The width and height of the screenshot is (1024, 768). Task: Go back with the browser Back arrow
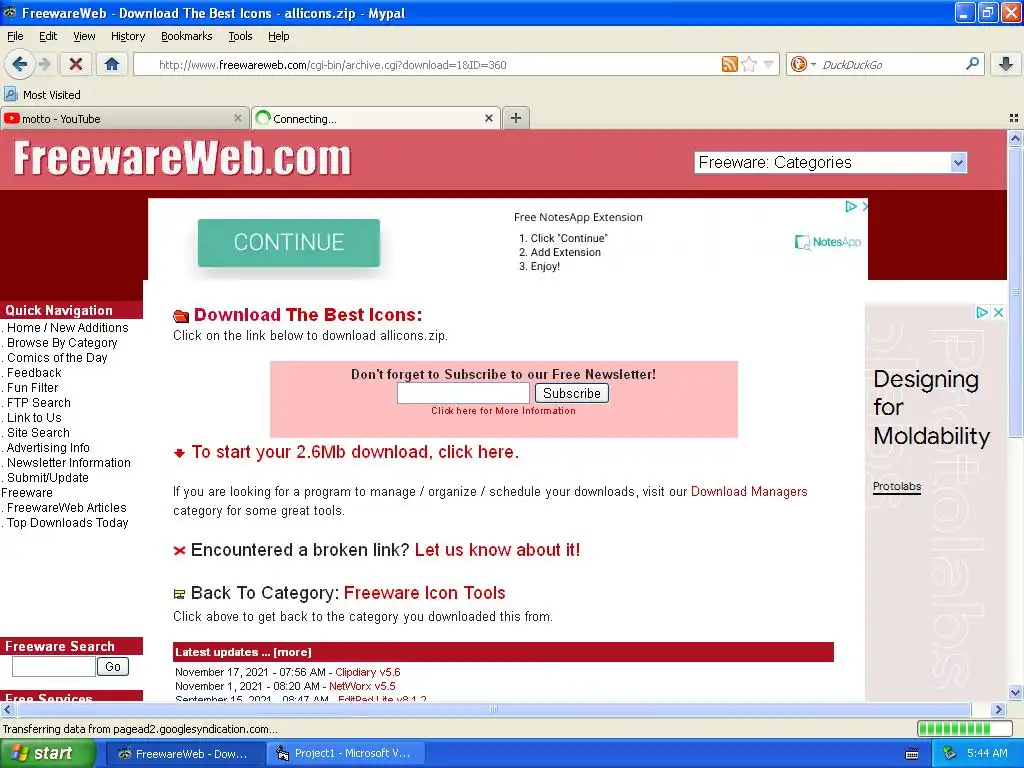coord(19,64)
